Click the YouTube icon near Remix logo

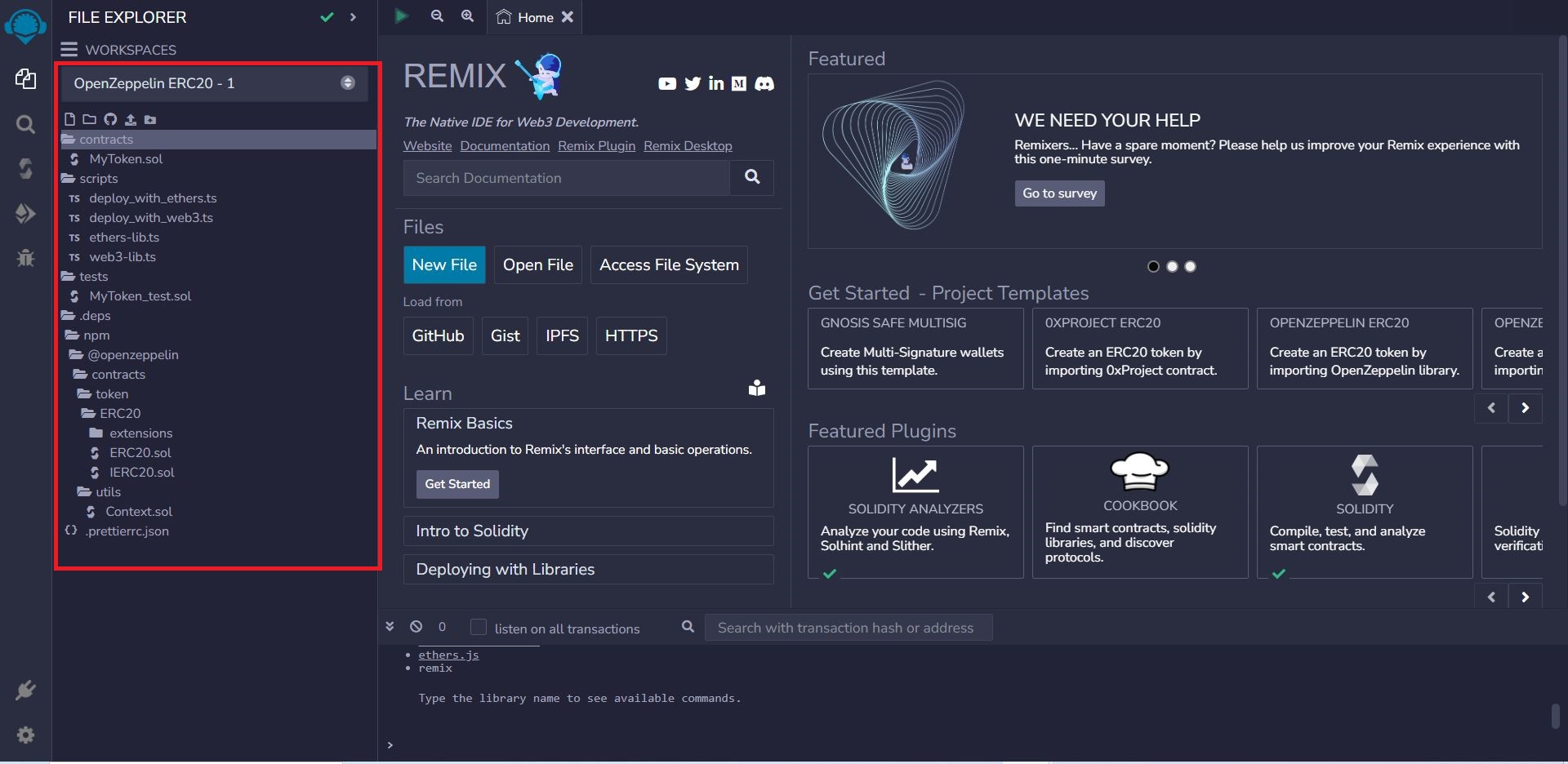click(x=667, y=83)
